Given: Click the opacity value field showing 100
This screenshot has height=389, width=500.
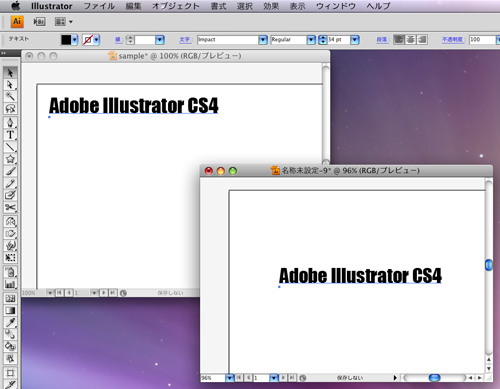Looking at the screenshot, I should (482, 40).
